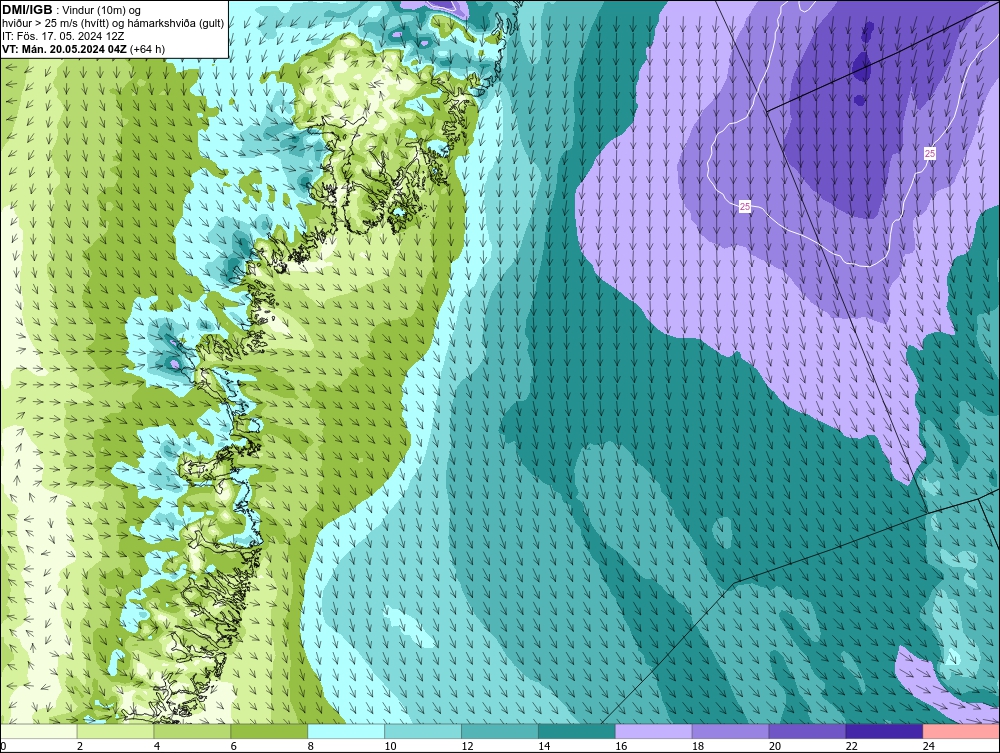Click the legend tick label '18'
The image size is (1000, 753).
[698, 746]
